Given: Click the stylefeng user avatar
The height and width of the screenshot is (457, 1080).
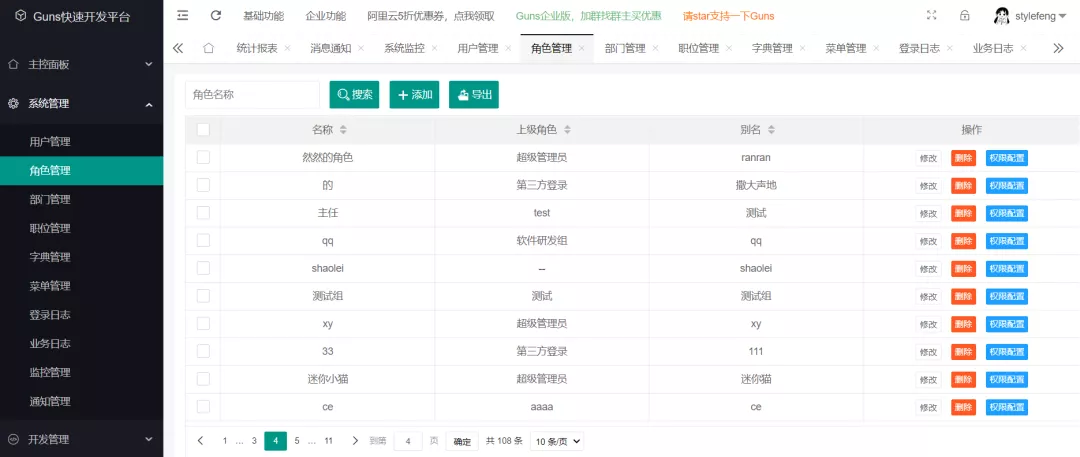Looking at the screenshot, I should coord(1003,16).
